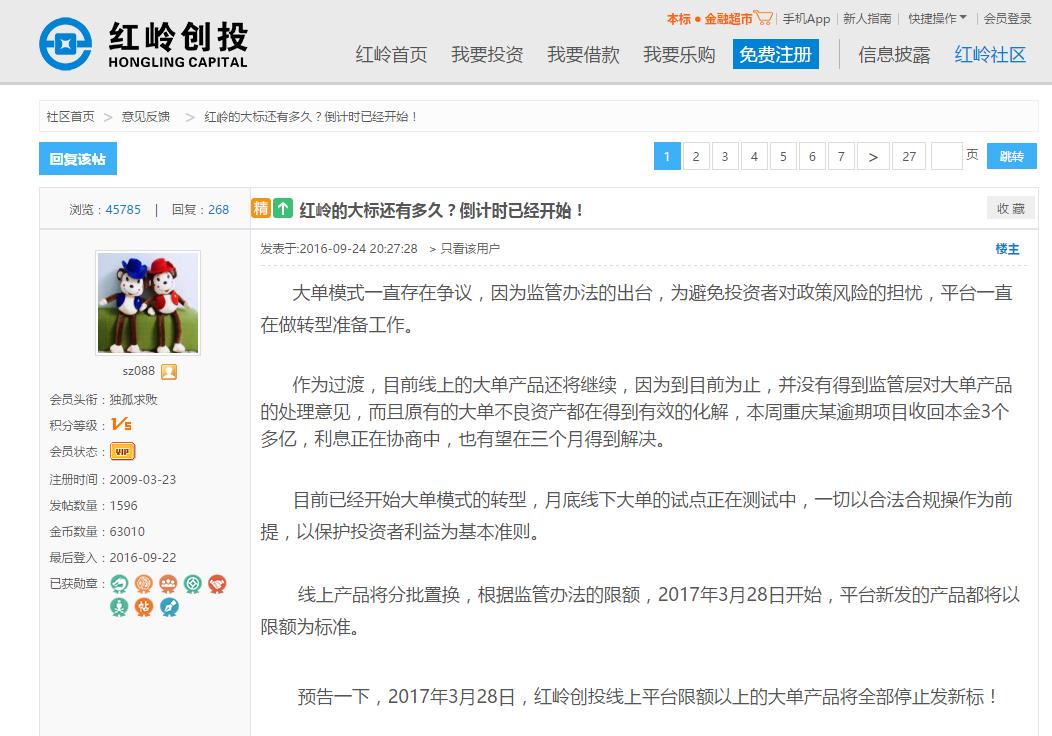
Task: Open sz088's monkey doll avatar
Action: (148, 303)
